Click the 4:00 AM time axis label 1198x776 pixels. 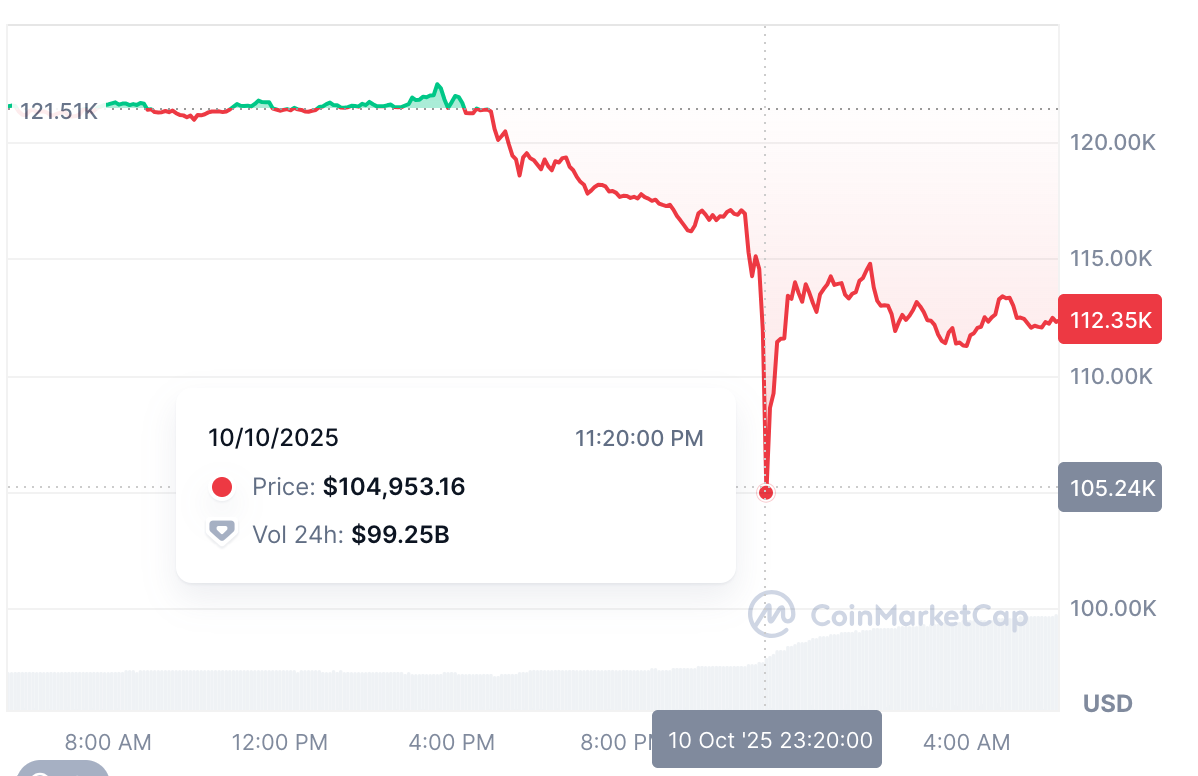[966, 742]
